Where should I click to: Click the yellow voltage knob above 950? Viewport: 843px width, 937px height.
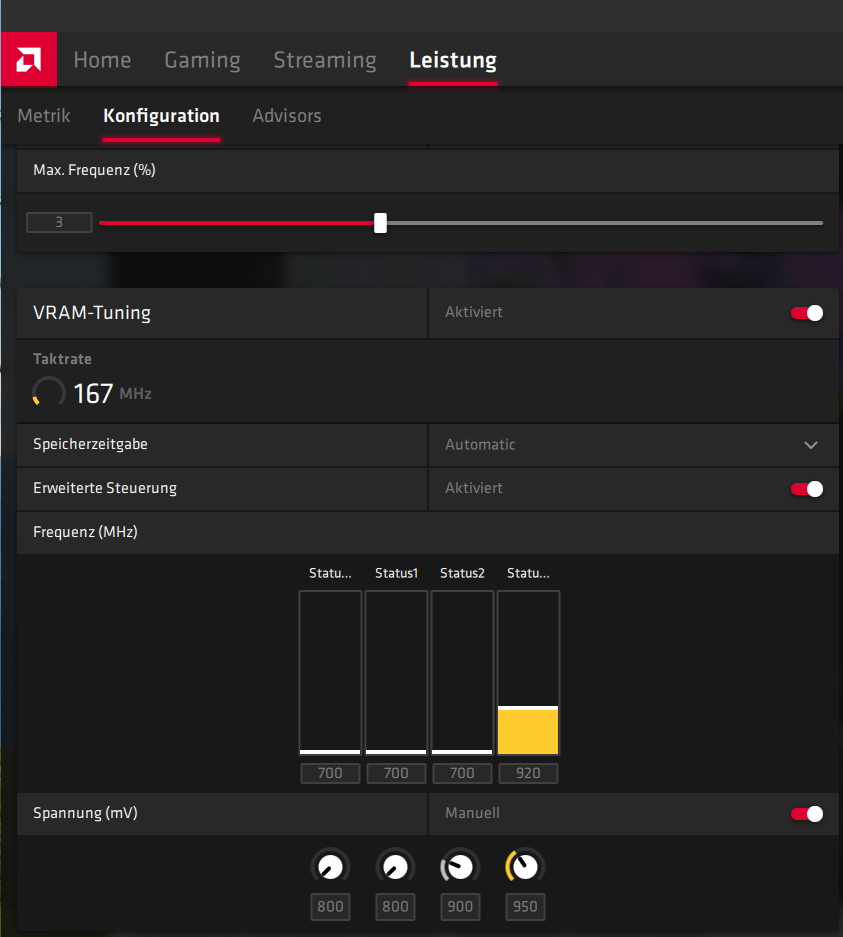click(525, 867)
